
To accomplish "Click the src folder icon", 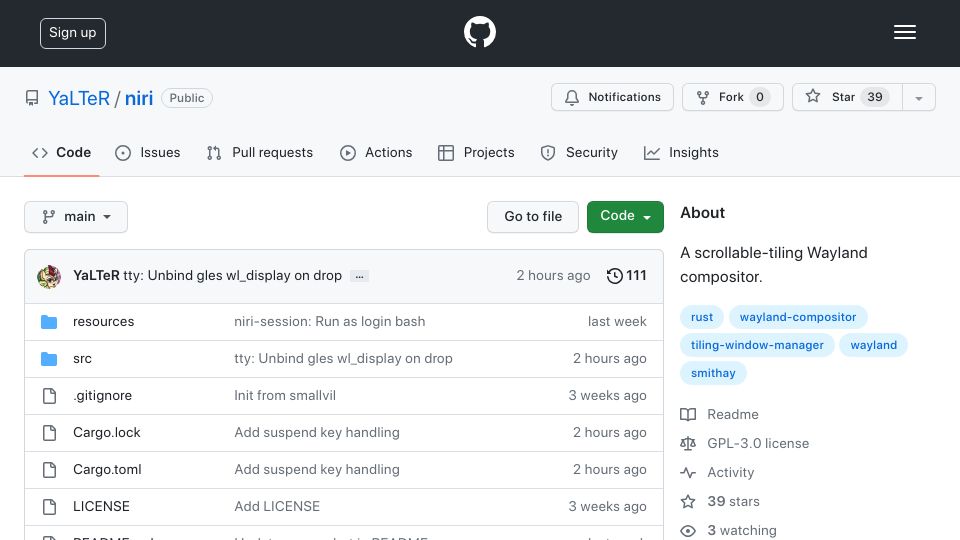I will coord(49,359).
